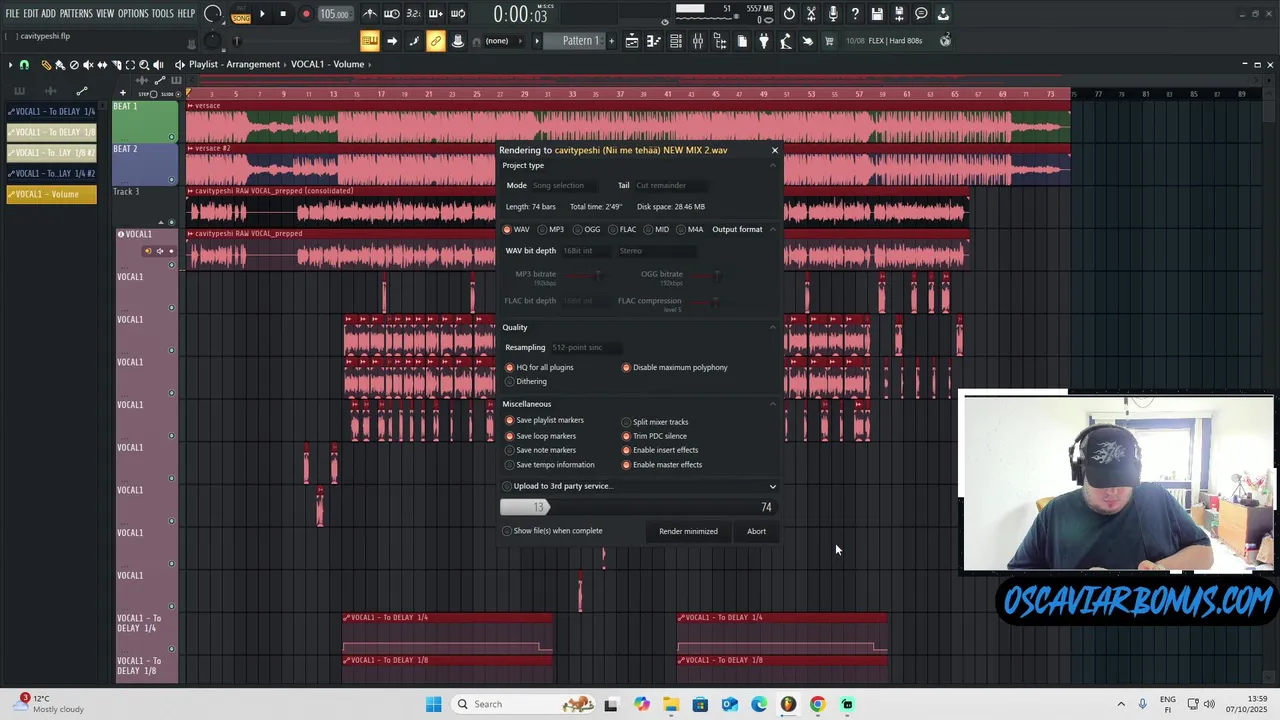Open the OPTIONS menu
Image resolution: width=1280 pixels, height=720 pixels.
coord(133,14)
